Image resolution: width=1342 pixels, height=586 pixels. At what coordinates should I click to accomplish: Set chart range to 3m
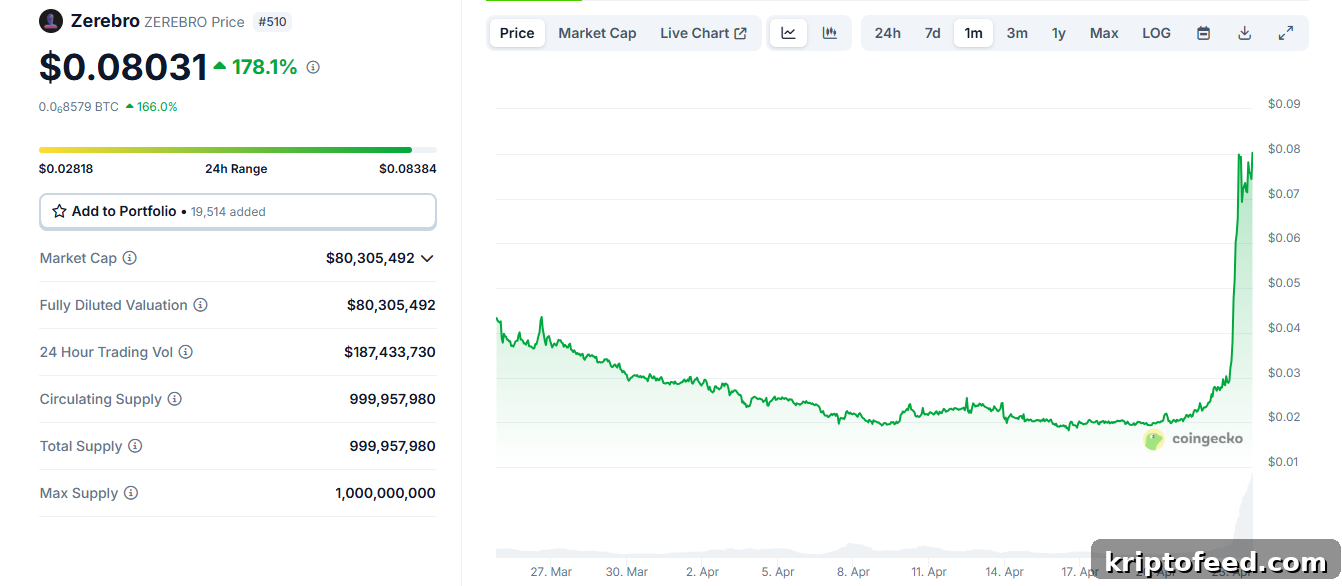pos(1017,33)
